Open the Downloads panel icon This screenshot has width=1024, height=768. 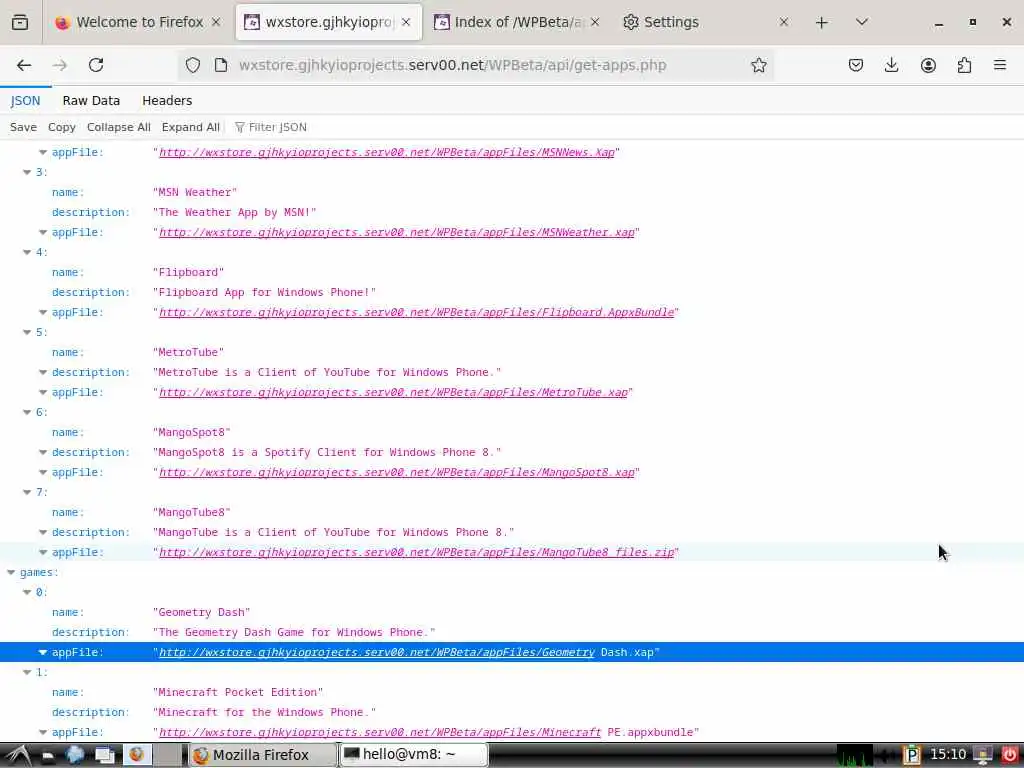[x=891, y=65]
